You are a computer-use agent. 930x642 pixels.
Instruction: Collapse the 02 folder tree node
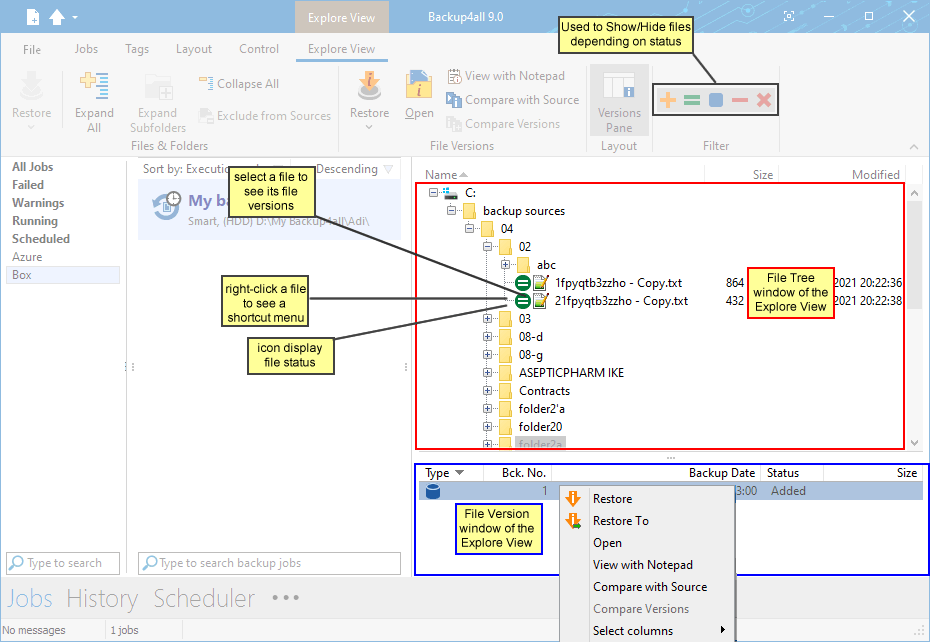488,247
